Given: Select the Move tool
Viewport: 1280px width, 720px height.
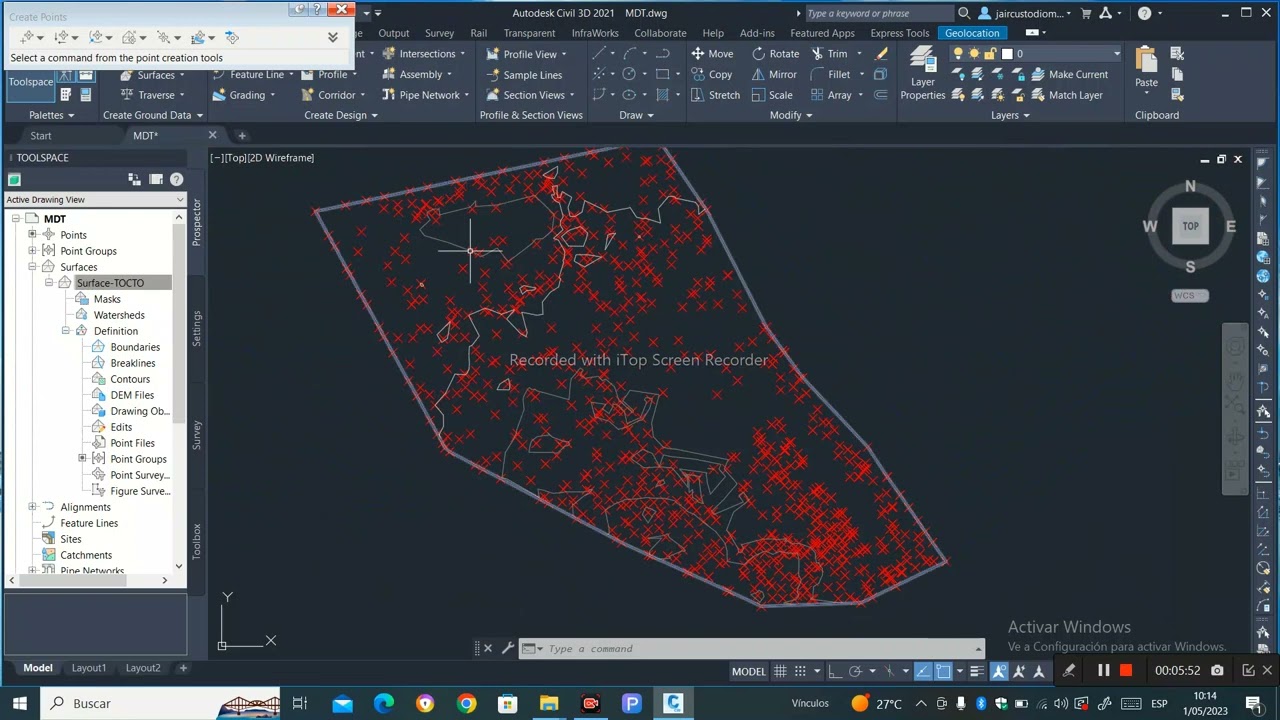Looking at the screenshot, I should point(712,54).
